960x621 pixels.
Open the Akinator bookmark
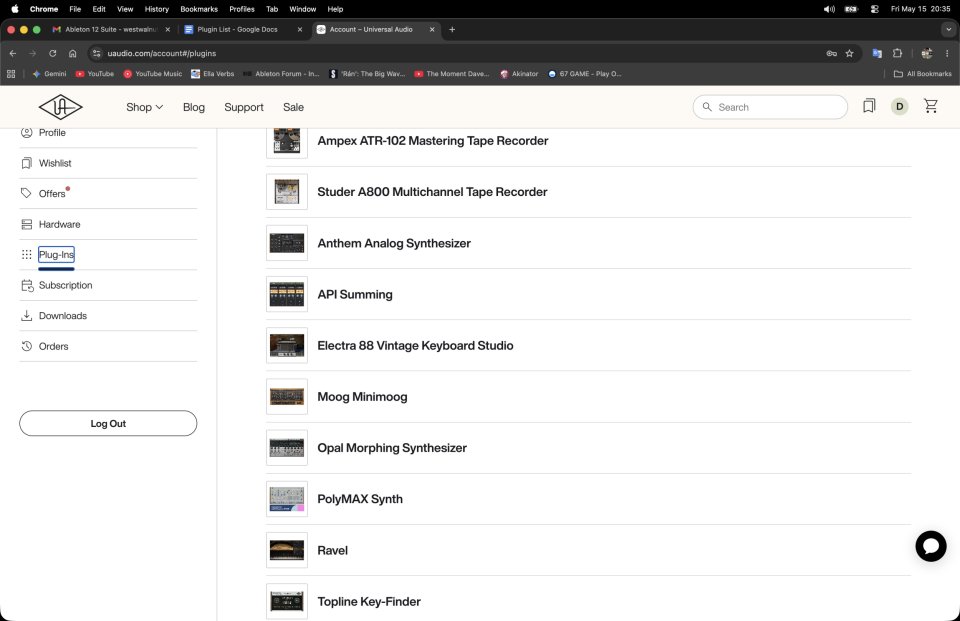tap(519, 73)
